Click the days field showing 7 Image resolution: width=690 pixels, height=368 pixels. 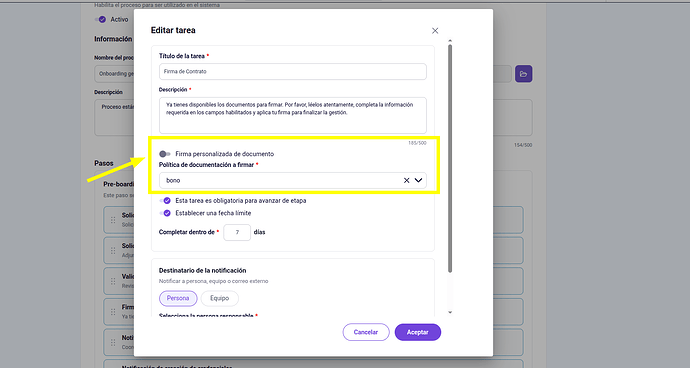pos(237,232)
